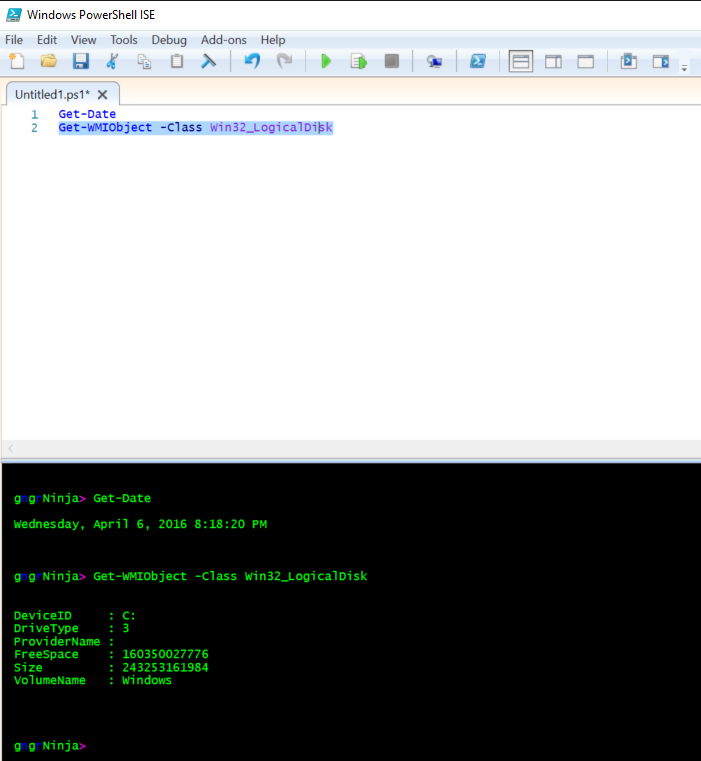The image size is (701, 761).
Task: Click the Run Selection icon
Action: tap(358, 62)
